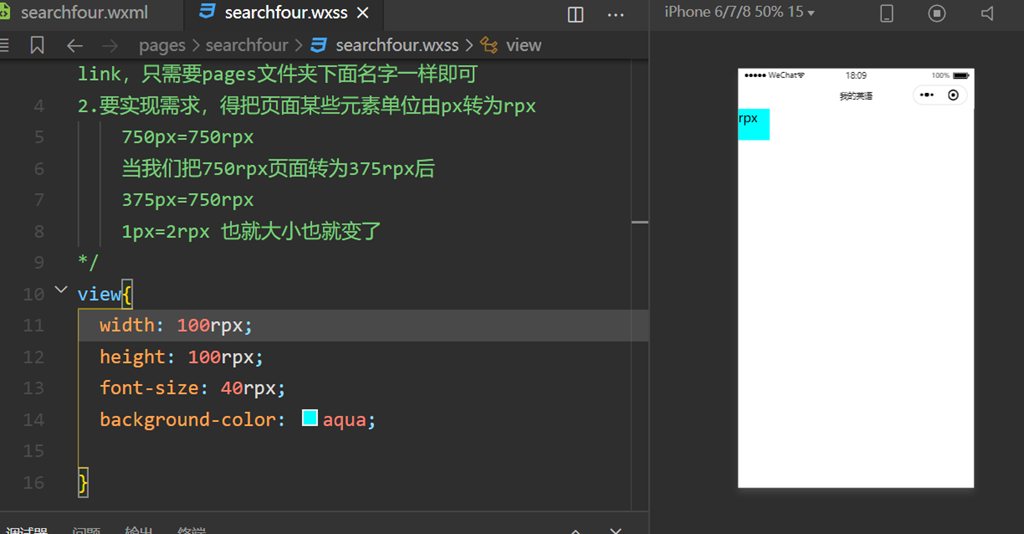Collapse the view rule fold chevron

pyautogui.click(x=61, y=289)
